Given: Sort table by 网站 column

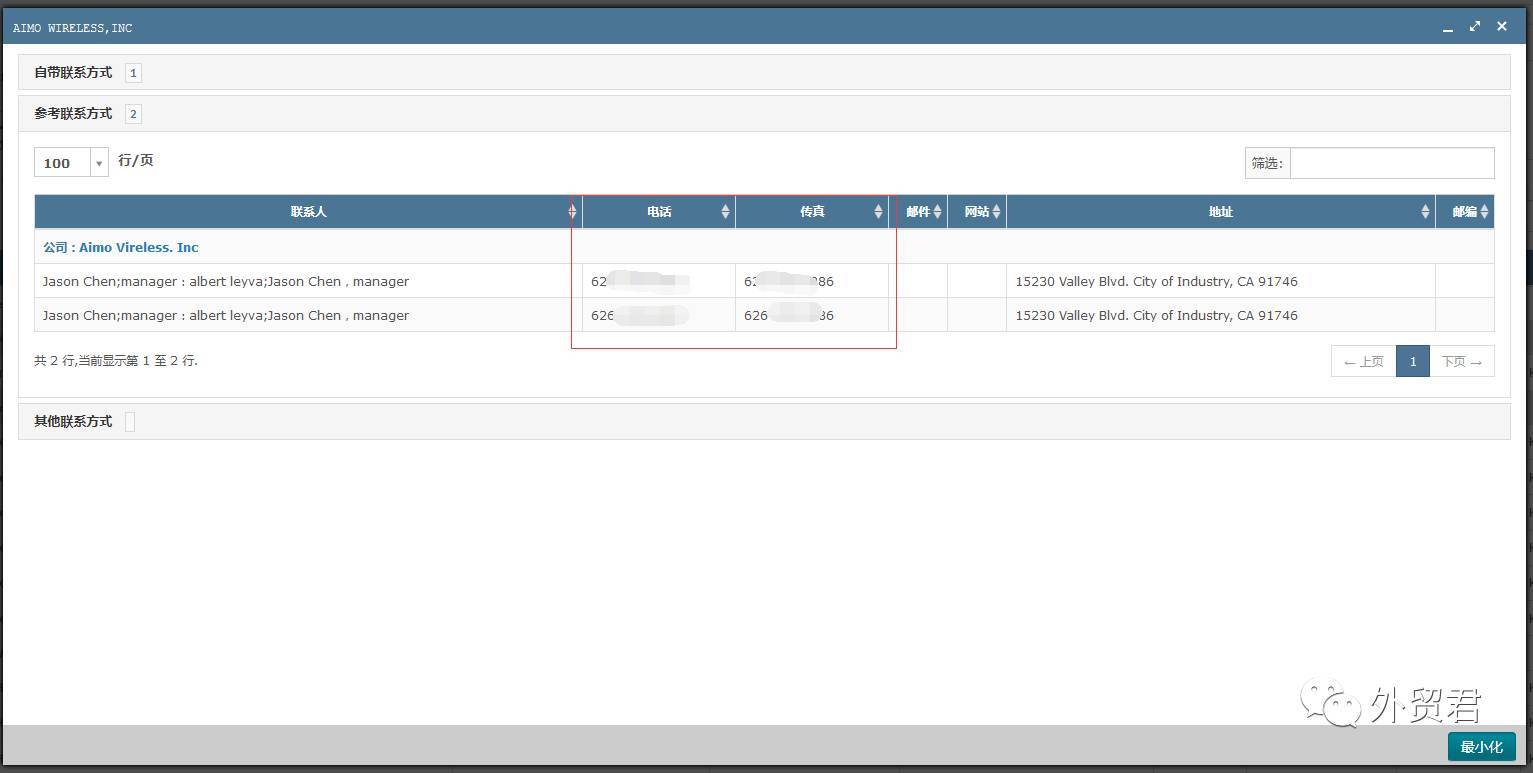Looking at the screenshot, I should (x=977, y=212).
